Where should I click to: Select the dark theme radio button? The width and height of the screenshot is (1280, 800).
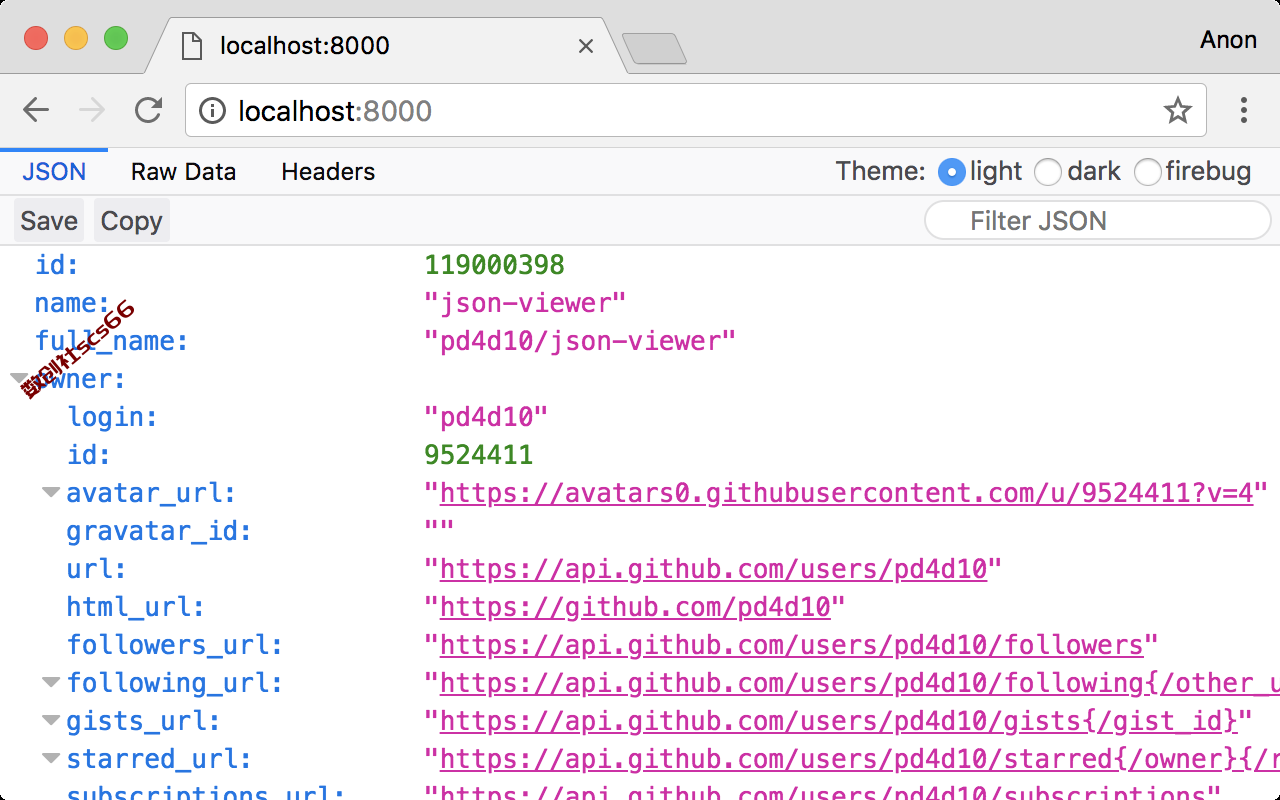point(1047,172)
